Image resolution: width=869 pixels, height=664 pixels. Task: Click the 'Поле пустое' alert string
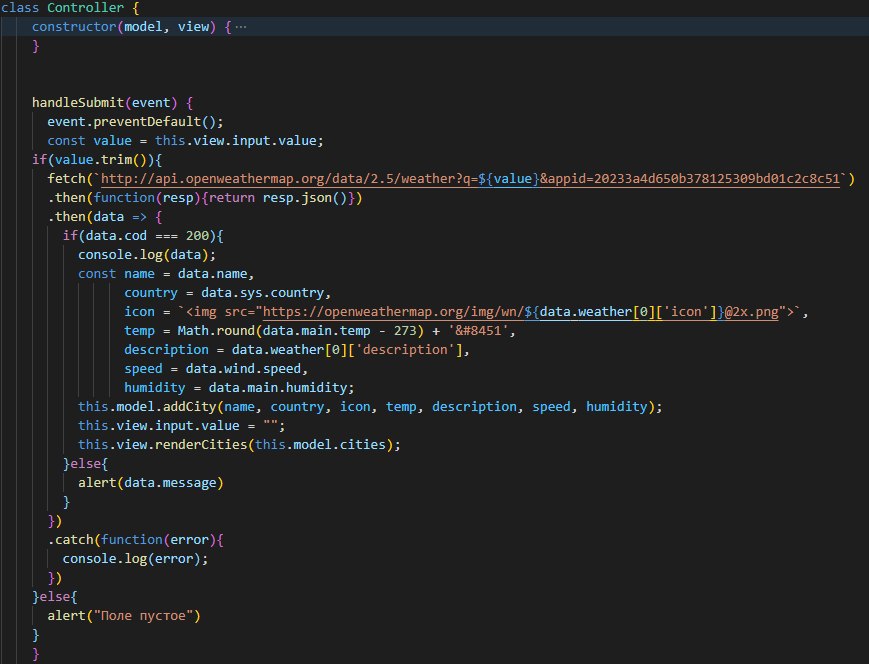click(143, 616)
